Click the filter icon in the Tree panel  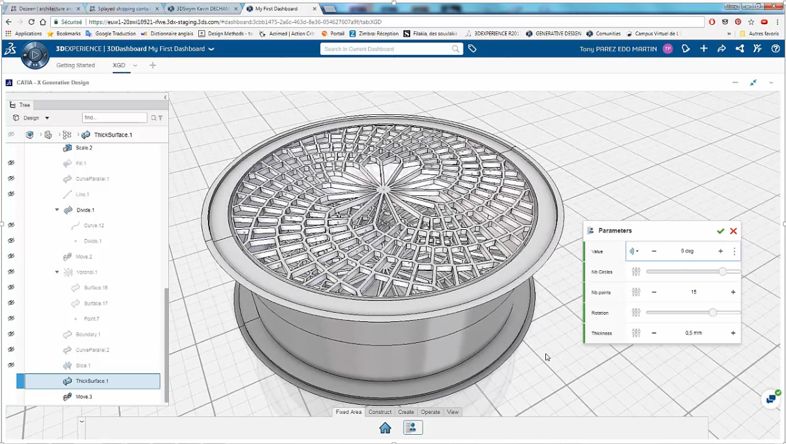click(160, 118)
